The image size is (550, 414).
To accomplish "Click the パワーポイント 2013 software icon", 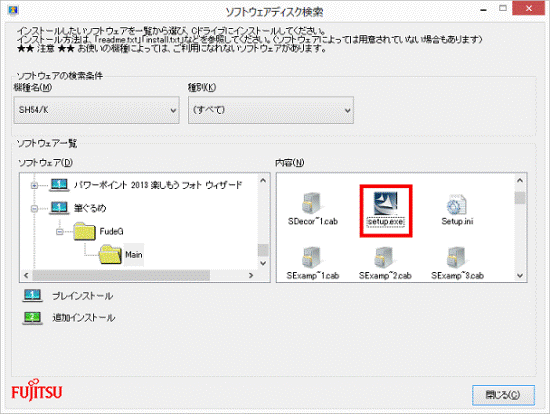I will (59, 185).
